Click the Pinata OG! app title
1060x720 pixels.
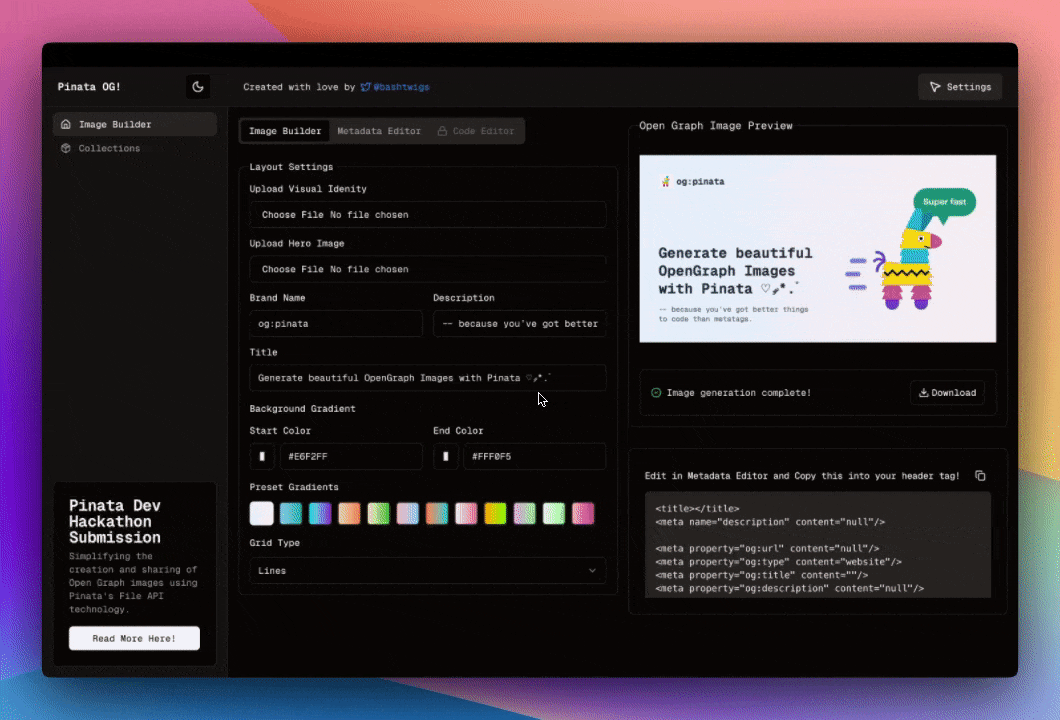pyautogui.click(x=89, y=87)
